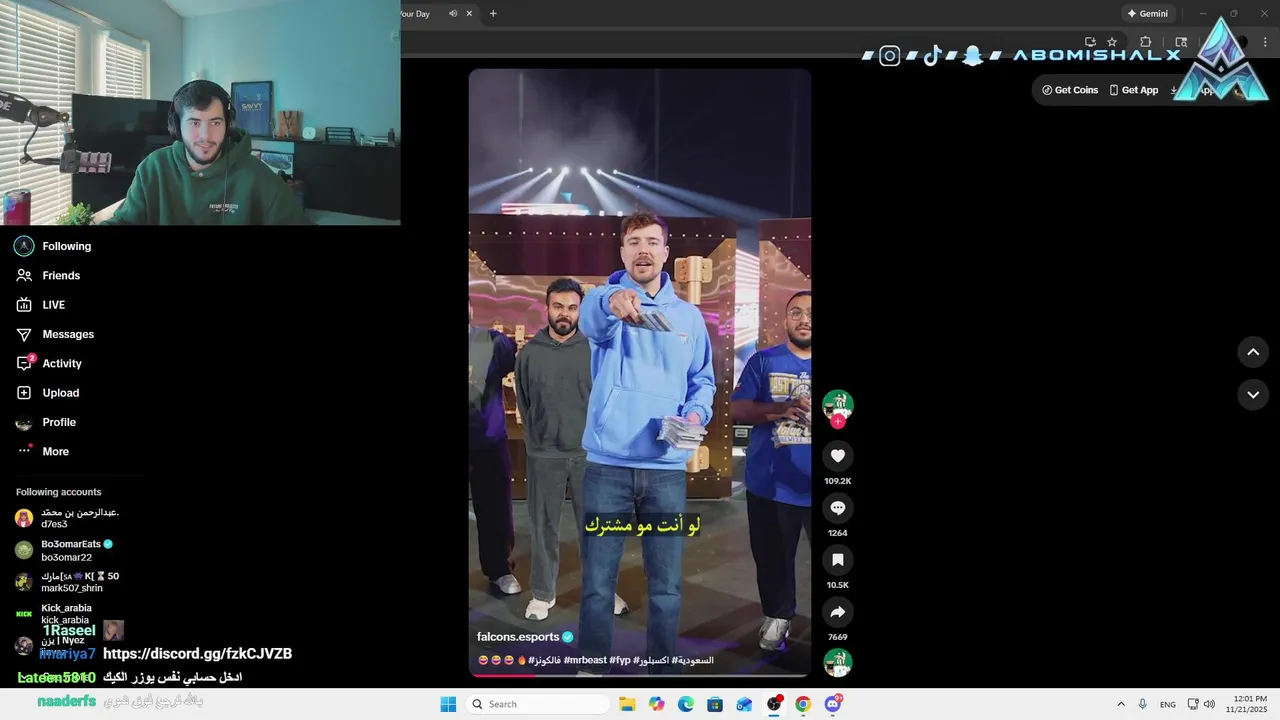Click the #fyp hashtag in caption
This screenshot has width=1280, height=720.
tap(620, 661)
